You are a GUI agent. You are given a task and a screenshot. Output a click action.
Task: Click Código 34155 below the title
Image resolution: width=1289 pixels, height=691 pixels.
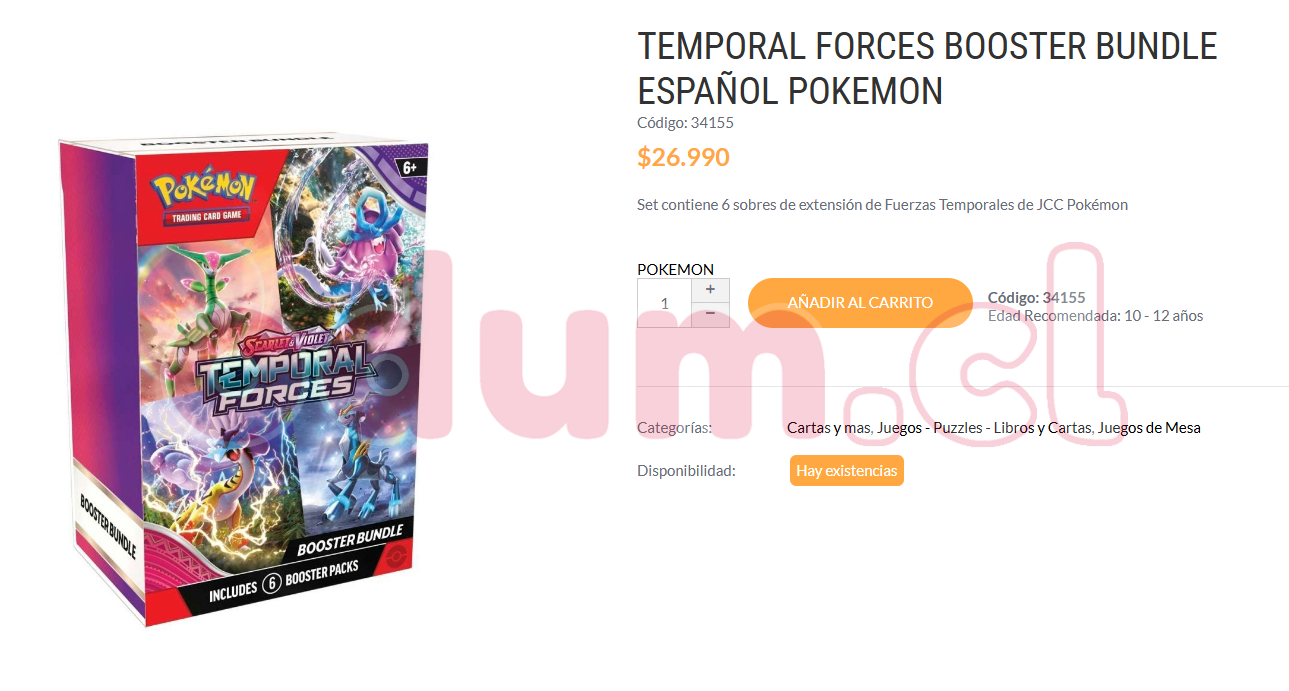(x=685, y=123)
